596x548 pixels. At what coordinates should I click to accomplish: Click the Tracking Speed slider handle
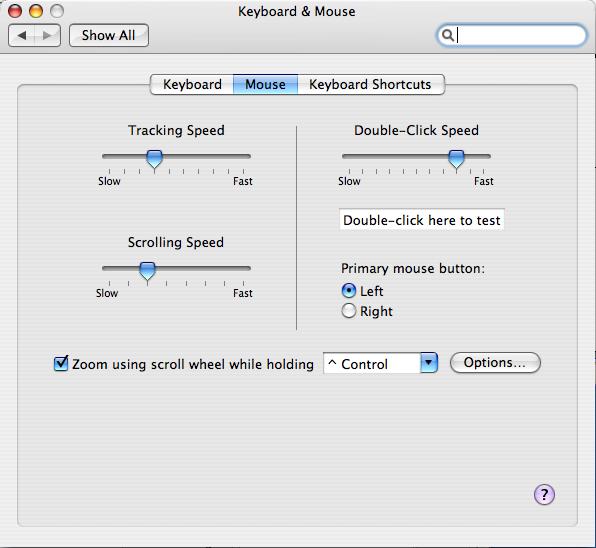(x=154, y=158)
